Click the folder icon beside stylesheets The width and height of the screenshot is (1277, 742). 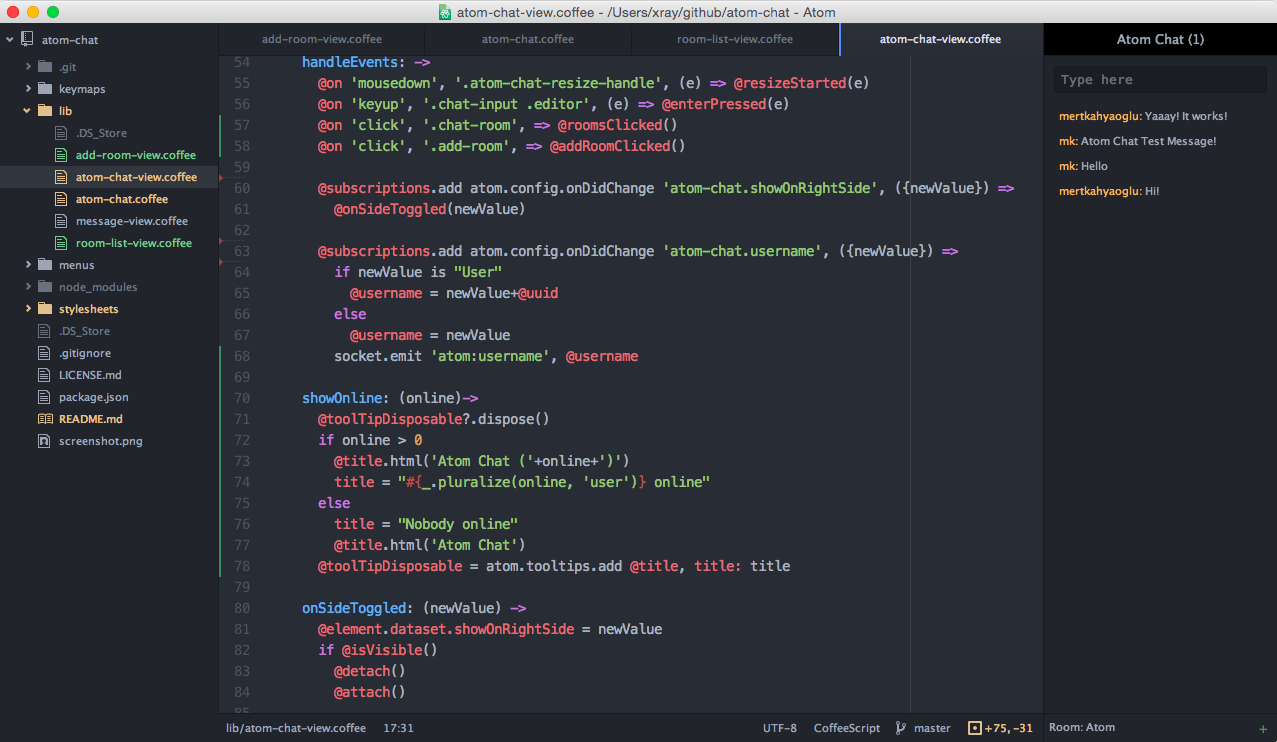click(x=46, y=308)
